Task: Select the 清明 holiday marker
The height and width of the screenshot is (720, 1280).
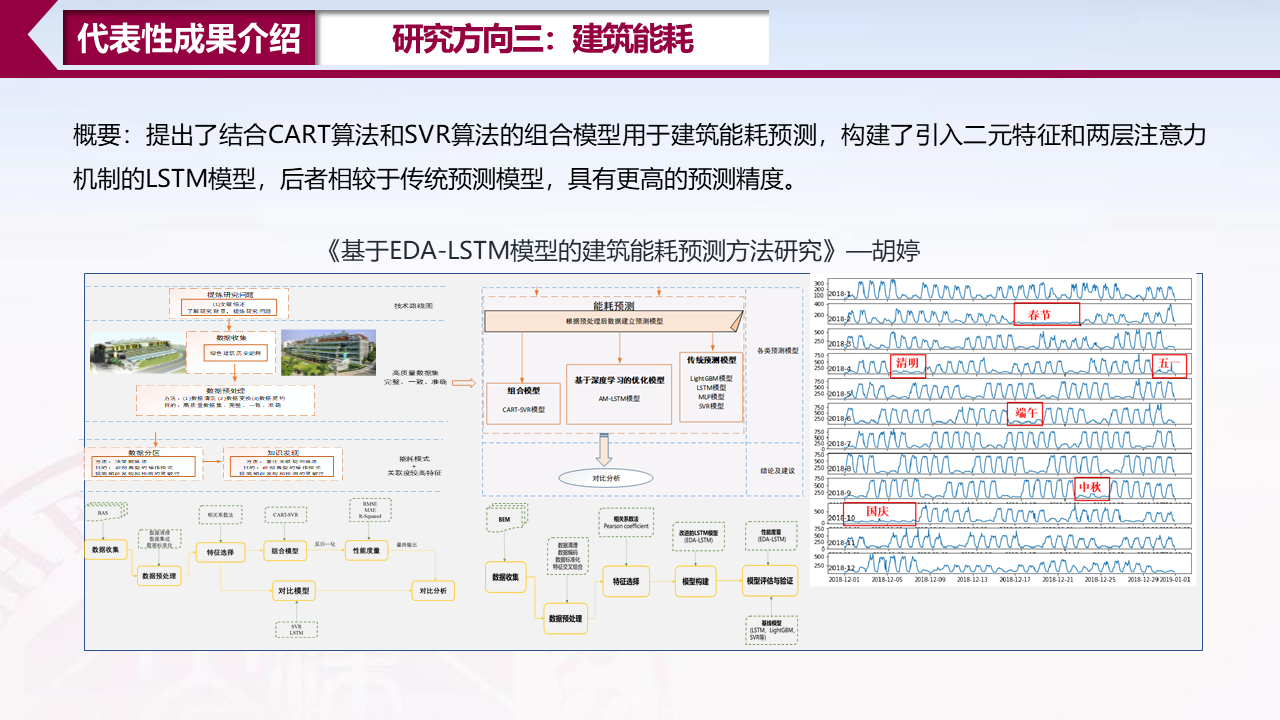Action: tap(907, 364)
